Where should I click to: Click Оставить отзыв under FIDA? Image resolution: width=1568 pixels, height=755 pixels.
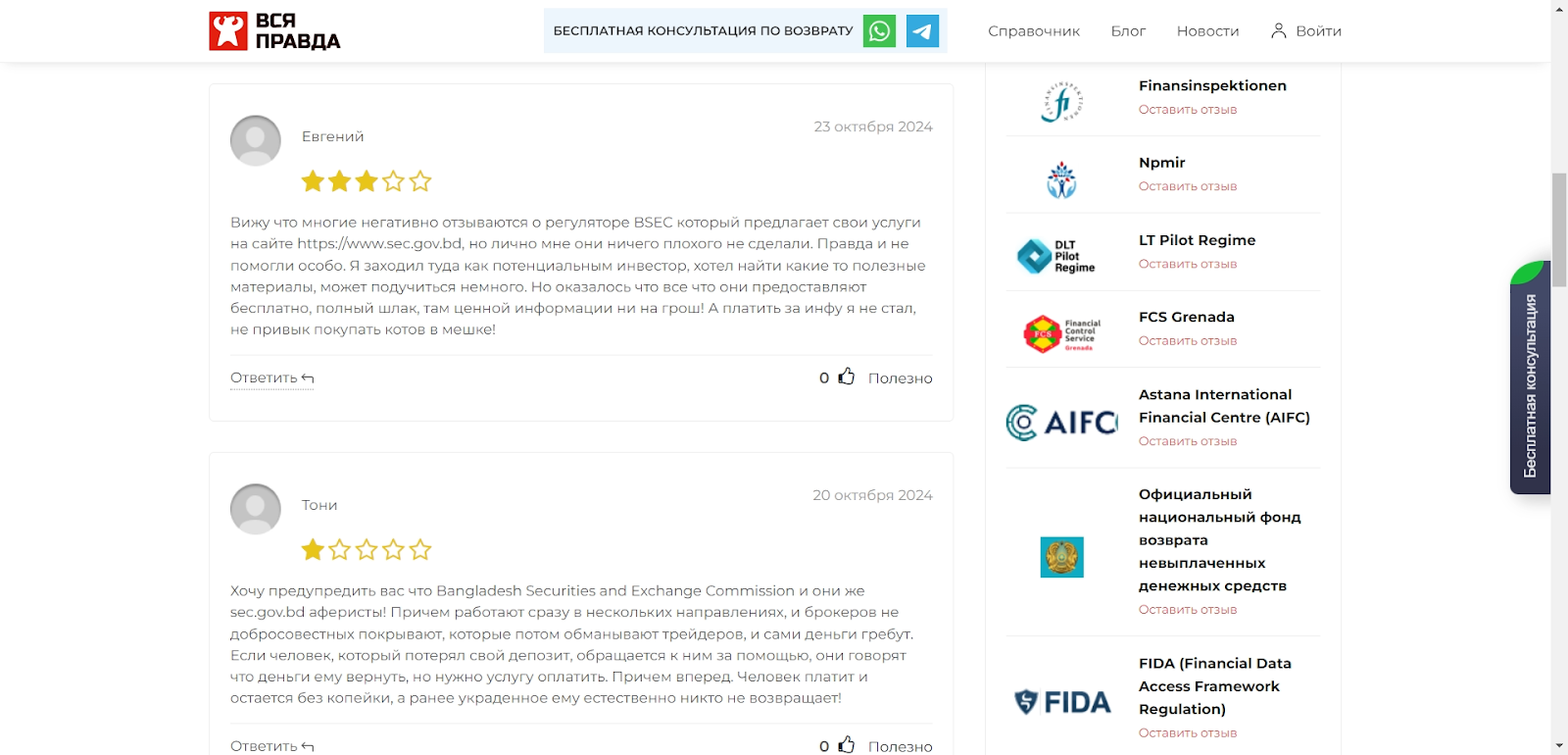click(x=1188, y=732)
